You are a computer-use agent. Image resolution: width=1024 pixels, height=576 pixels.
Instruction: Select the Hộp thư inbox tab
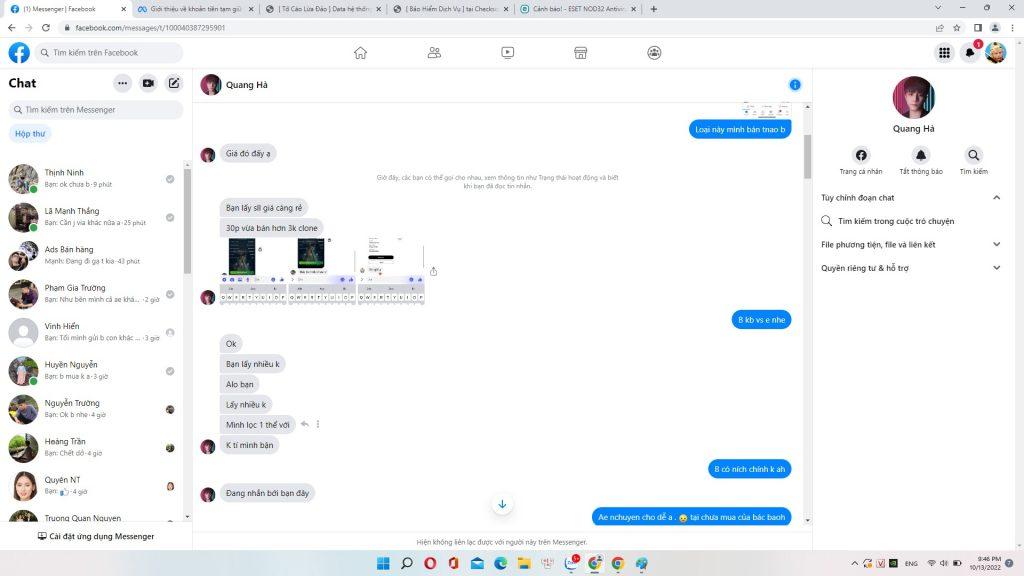coord(30,133)
